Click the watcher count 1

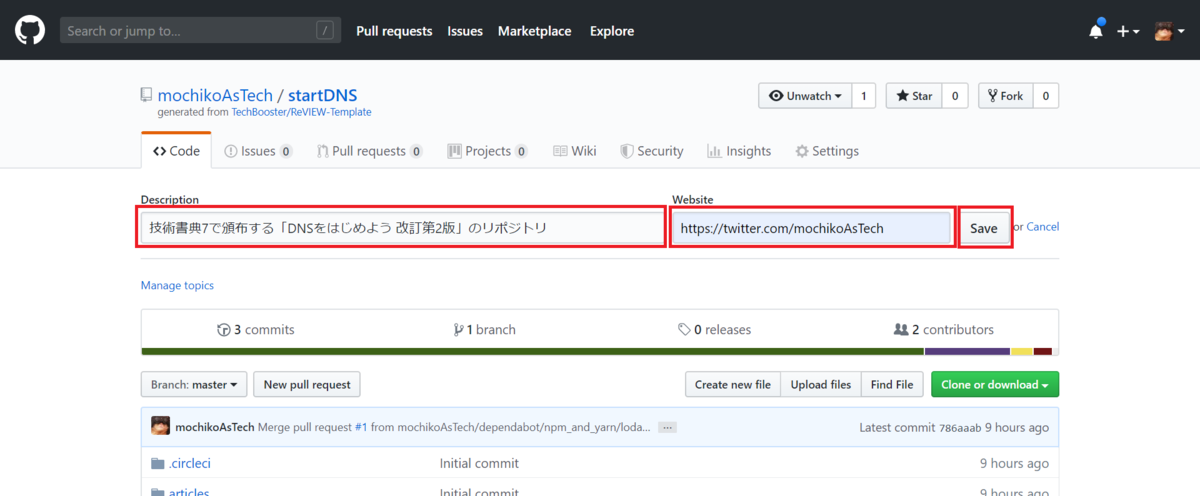pyautogui.click(x=864, y=96)
